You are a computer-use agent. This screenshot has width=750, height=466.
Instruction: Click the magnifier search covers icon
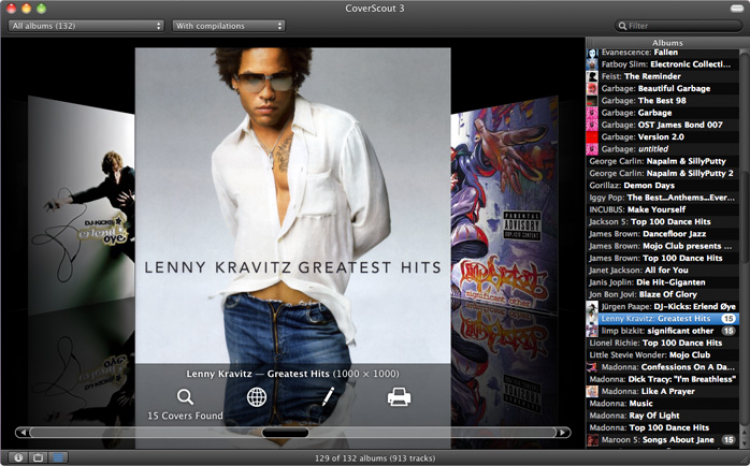[185, 397]
